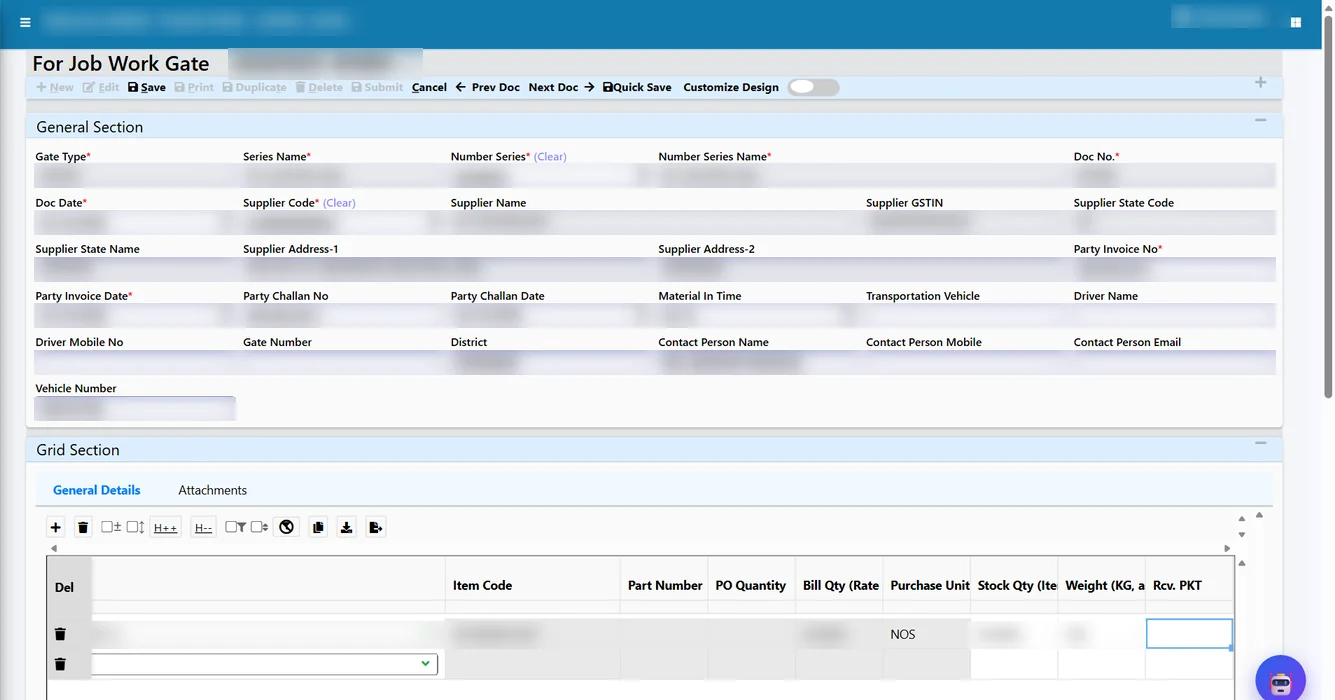The image size is (1335, 700).
Task: Click the circular globe-style icon in grid toolbar
Action: coord(287,527)
